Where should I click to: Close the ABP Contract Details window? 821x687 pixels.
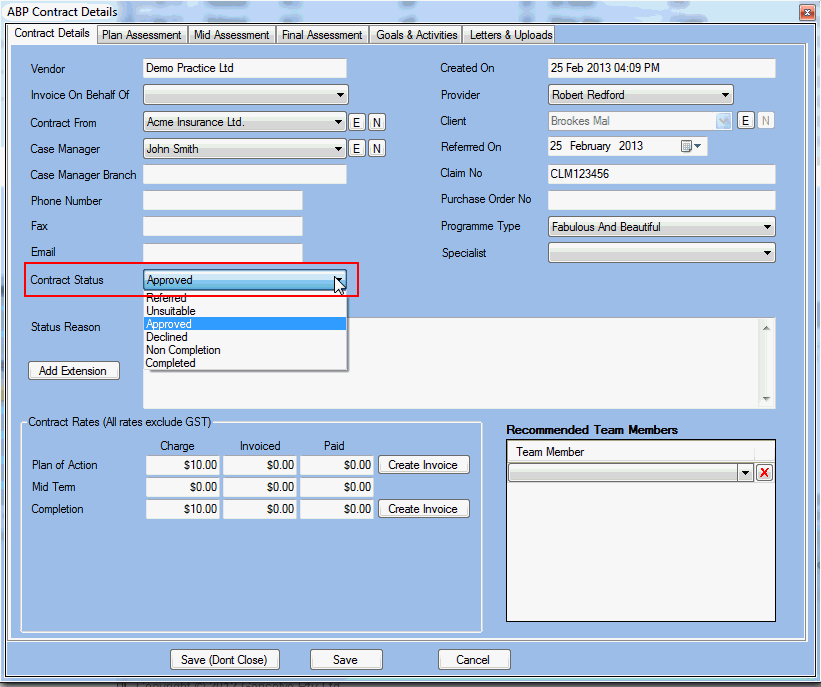point(806,12)
